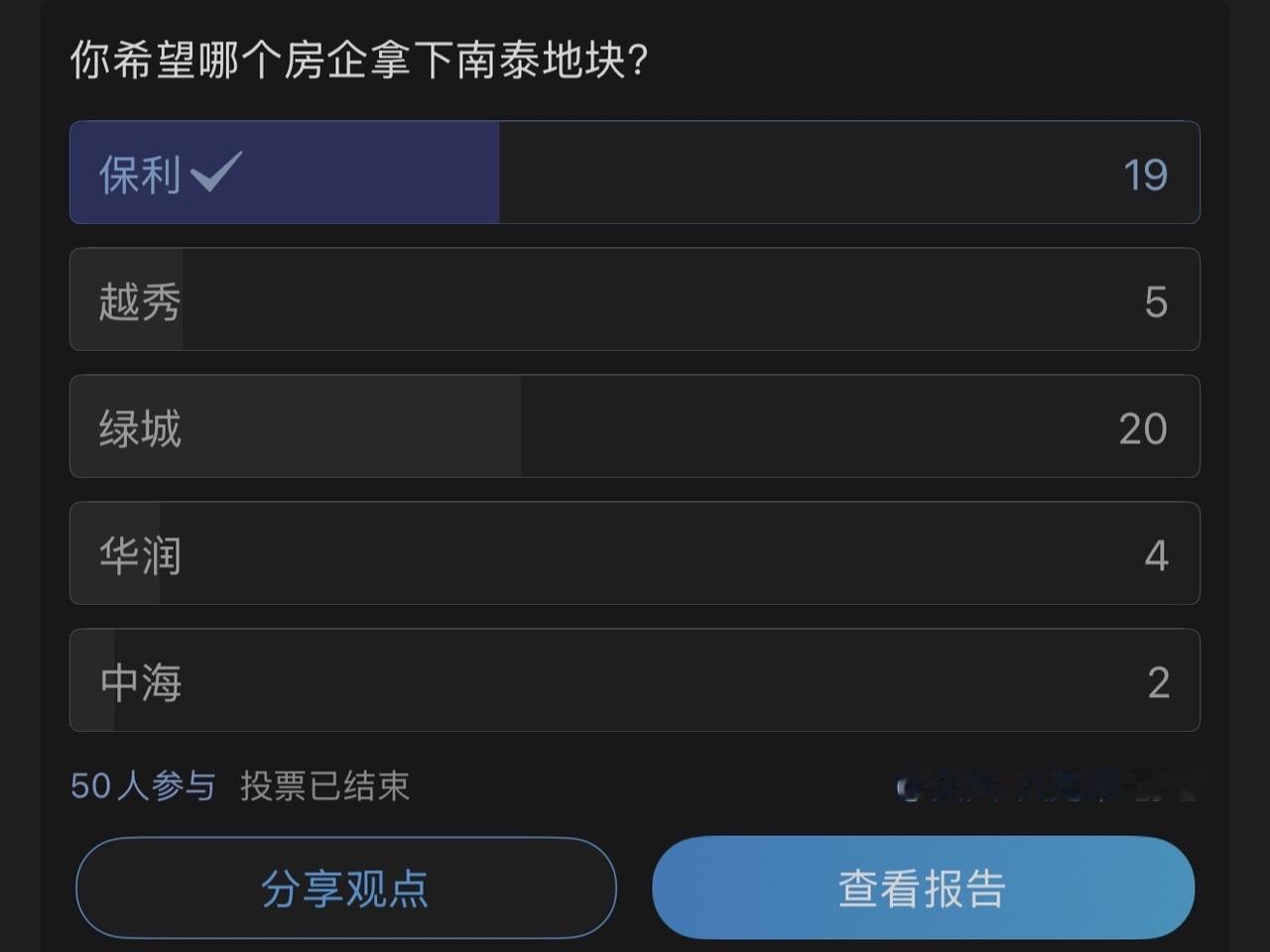The height and width of the screenshot is (952, 1270).
Task: Select the 越秀 poll option
Action: pos(635,299)
